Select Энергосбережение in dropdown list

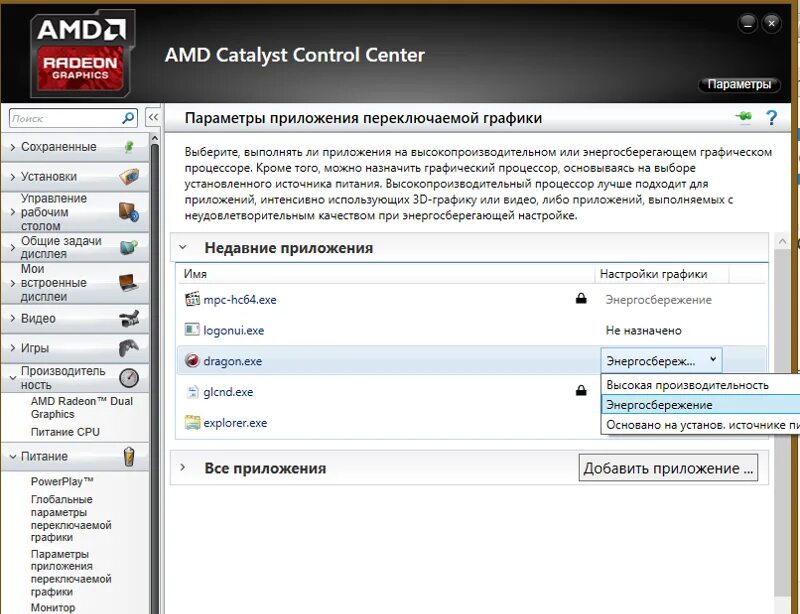tap(701, 405)
